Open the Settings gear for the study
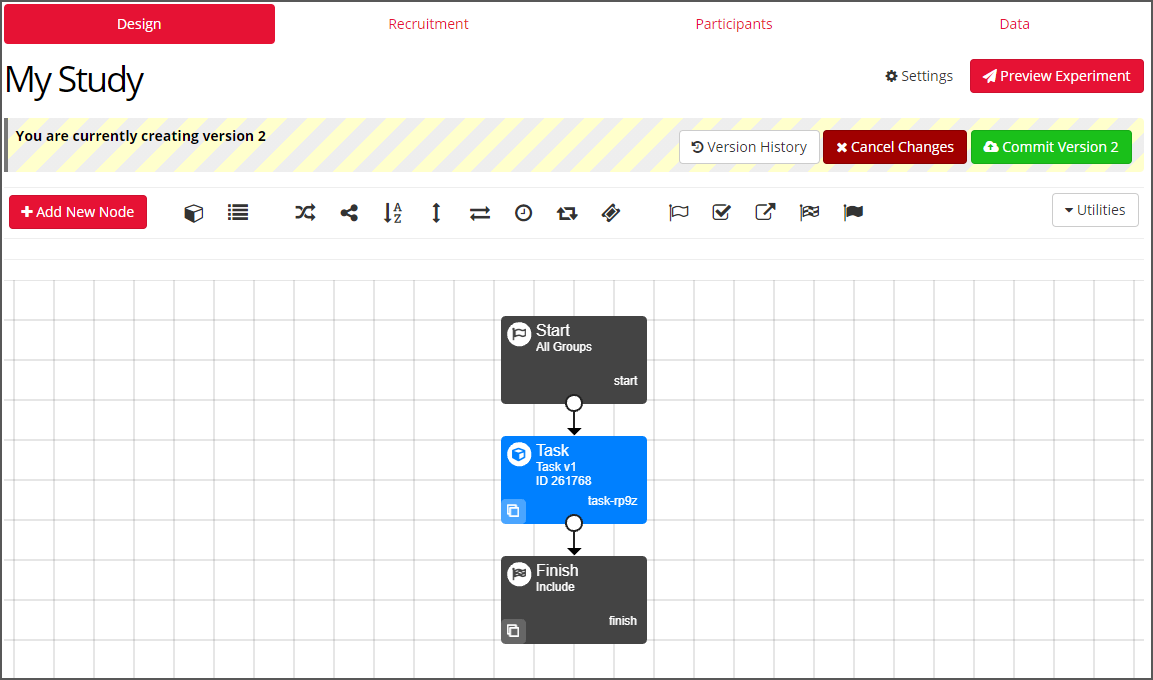1153x680 pixels. pos(918,75)
